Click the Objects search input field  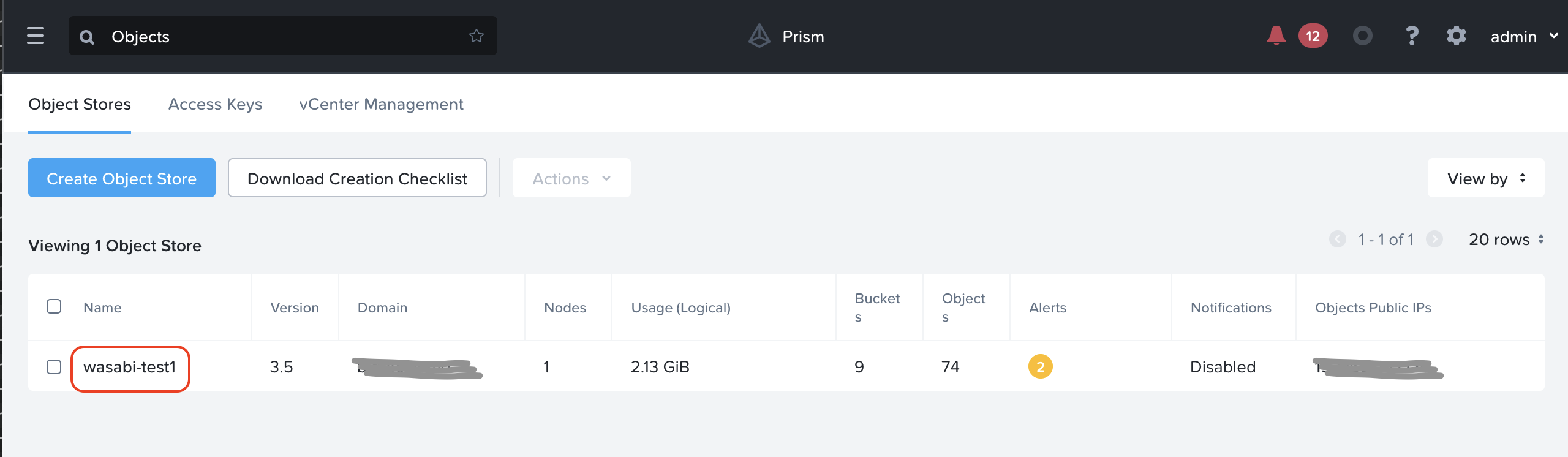click(x=282, y=37)
